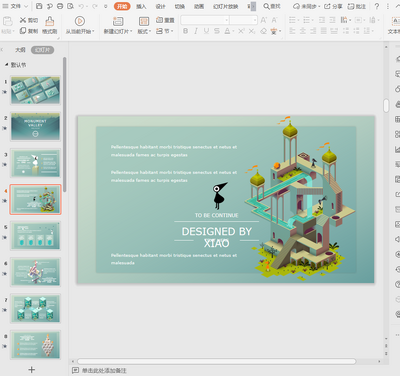
Task: Open the Insert (插入) ribbon tab
Action: pos(141,6)
